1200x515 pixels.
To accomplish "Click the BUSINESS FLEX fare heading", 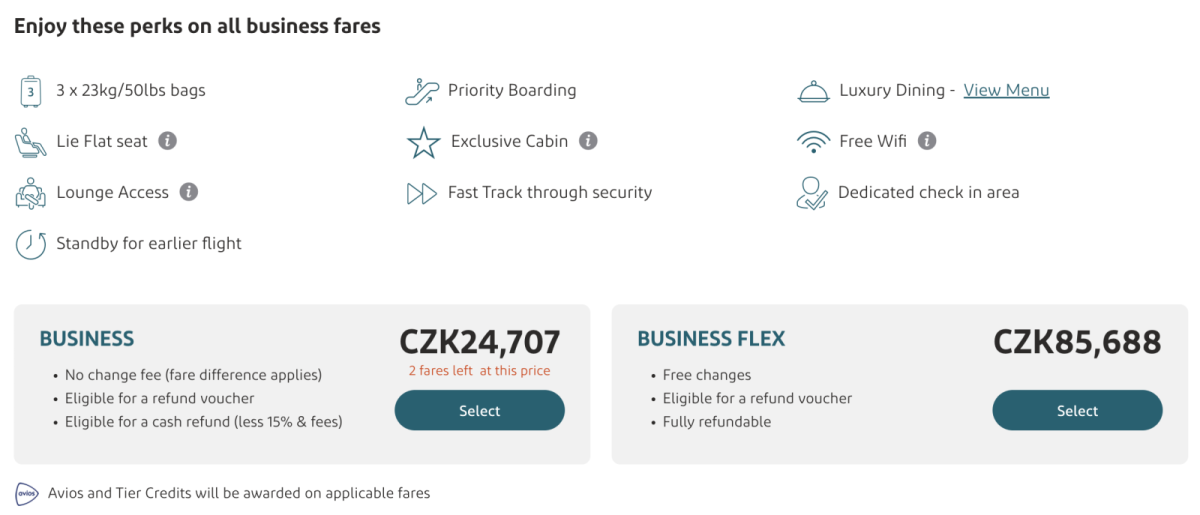I will coord(711,339).
